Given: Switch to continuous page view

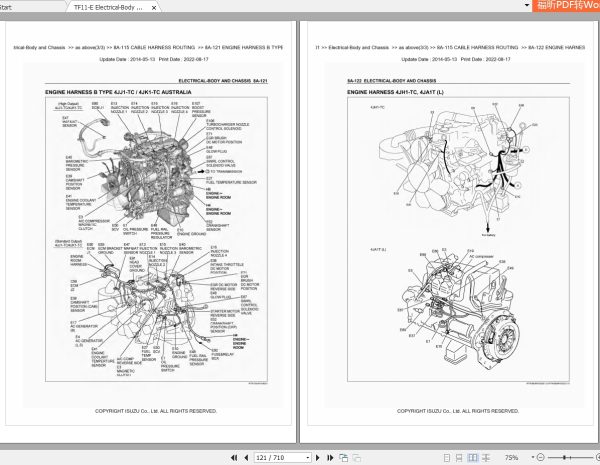Looking at the screenshot, I should (459, 457).
